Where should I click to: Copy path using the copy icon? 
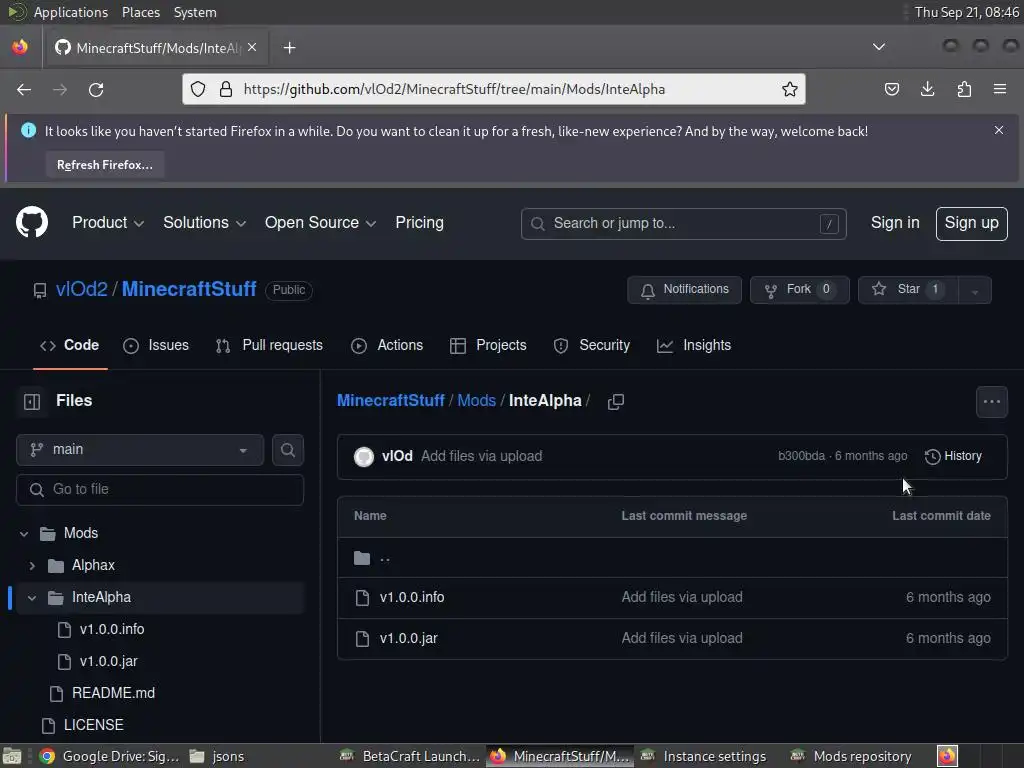pos(616,401)
